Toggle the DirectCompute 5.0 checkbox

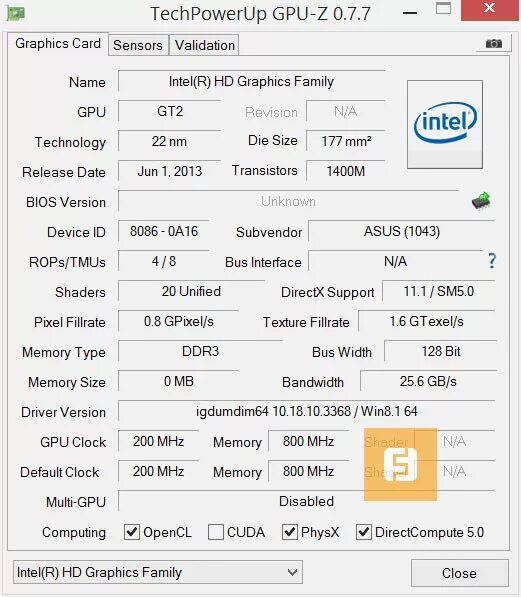pos(363,532)
